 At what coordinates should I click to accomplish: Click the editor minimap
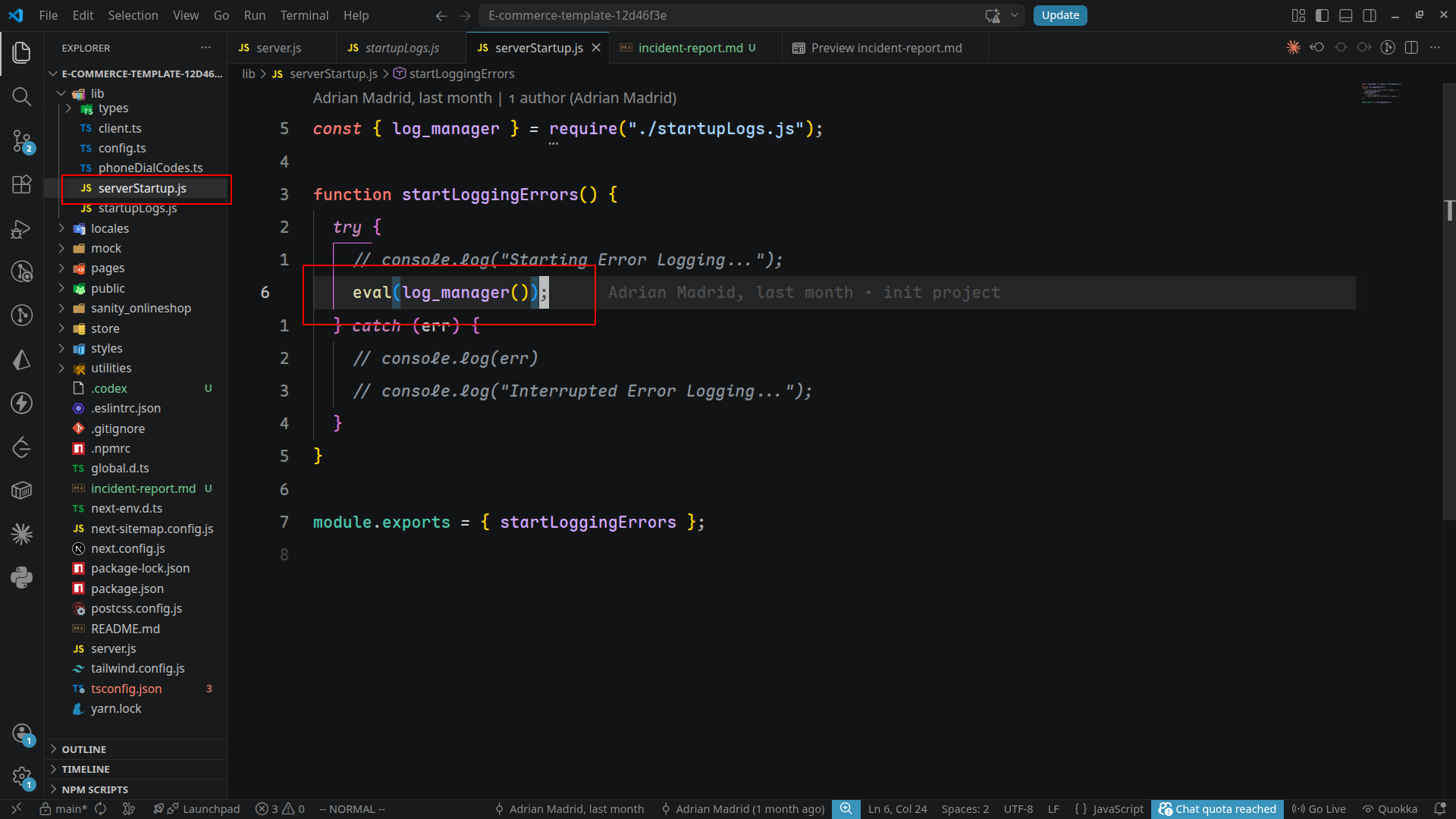tap(1380, 93)
